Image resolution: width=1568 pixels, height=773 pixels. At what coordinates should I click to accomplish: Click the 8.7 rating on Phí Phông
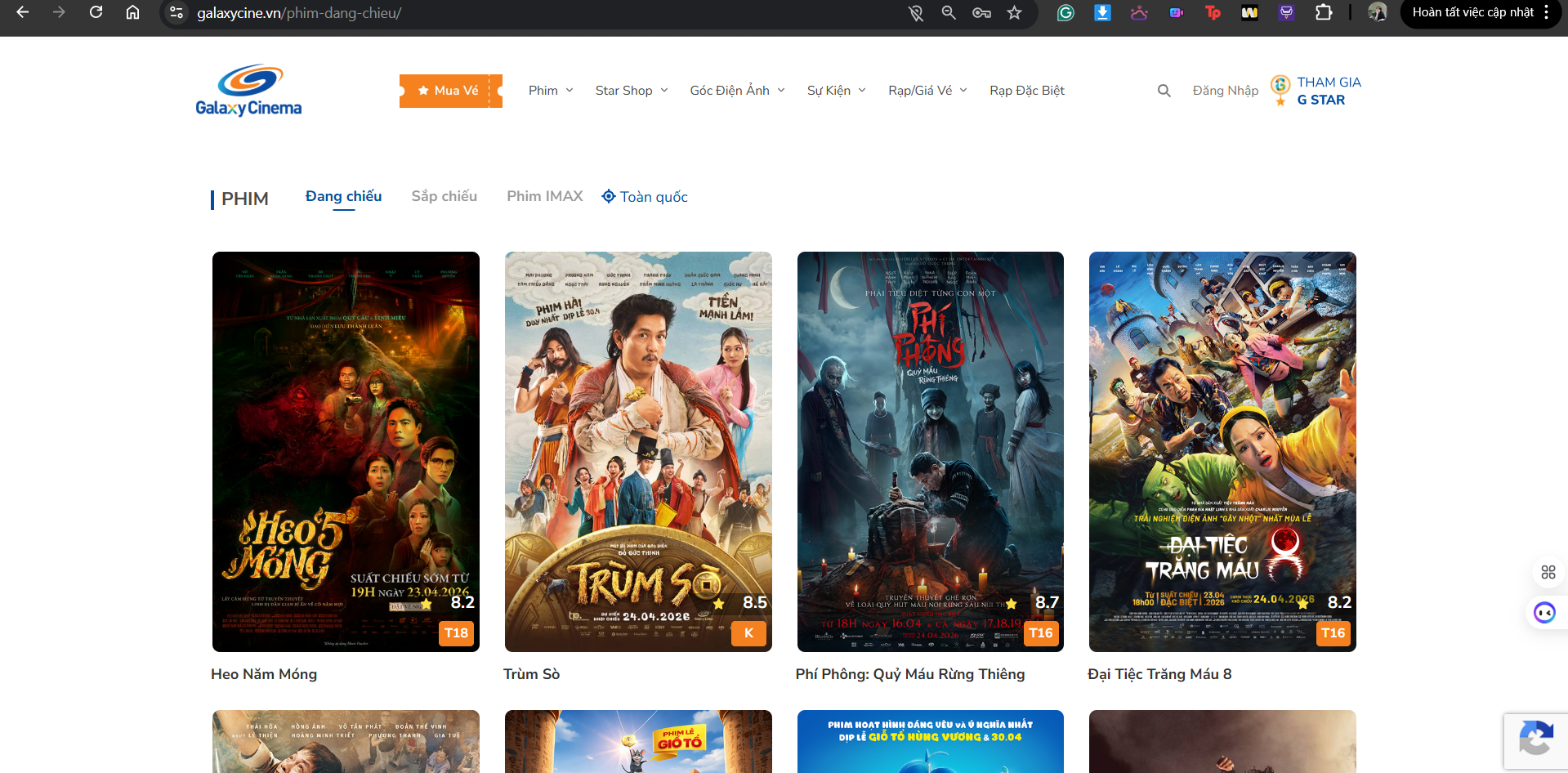click(1047, 602)
